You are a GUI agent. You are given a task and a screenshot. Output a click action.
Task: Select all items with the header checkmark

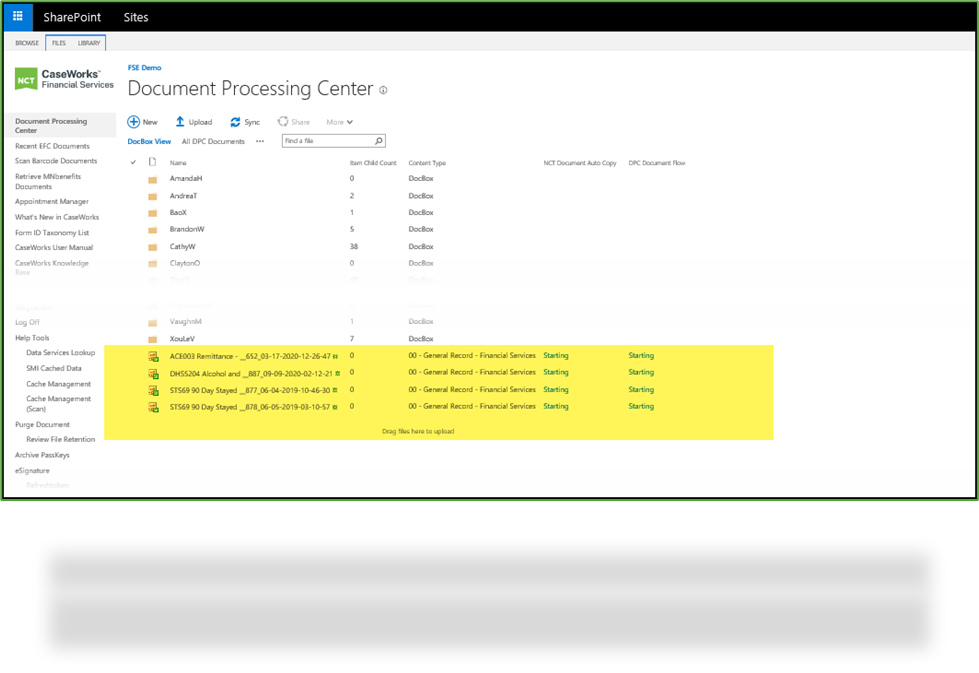tap(133, 162)
